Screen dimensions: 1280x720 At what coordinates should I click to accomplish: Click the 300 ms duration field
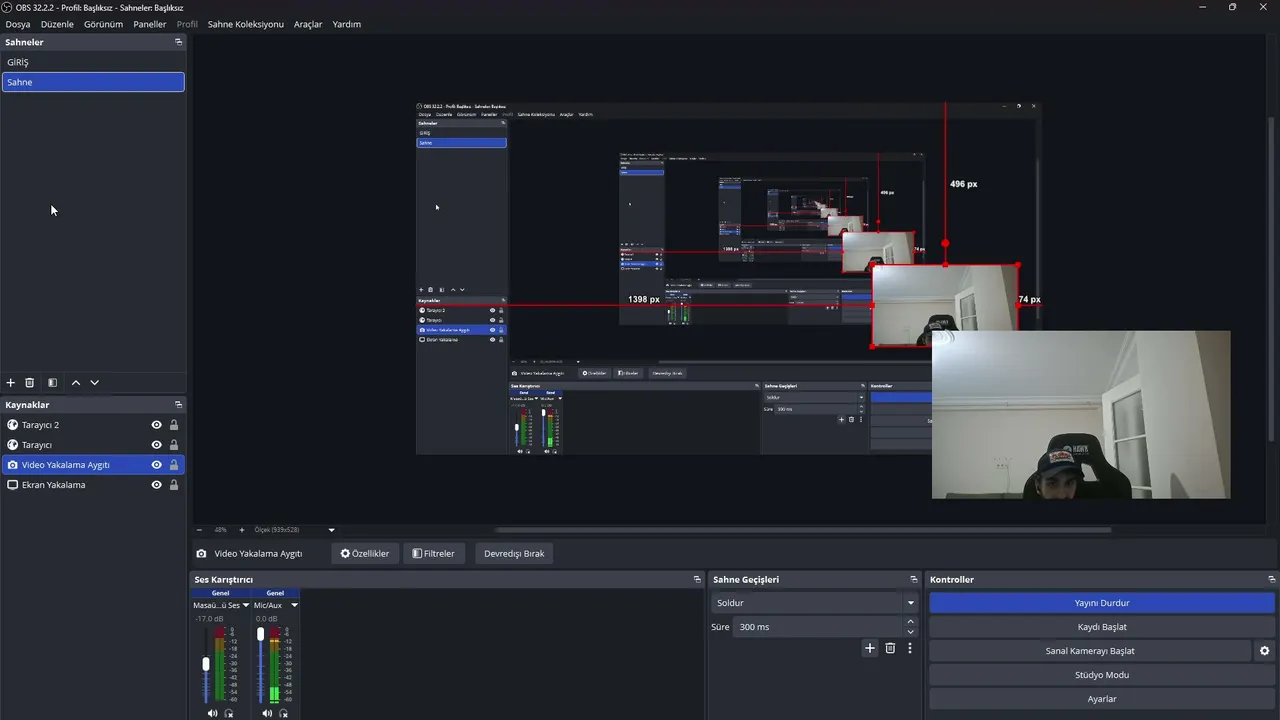point(817,627)
